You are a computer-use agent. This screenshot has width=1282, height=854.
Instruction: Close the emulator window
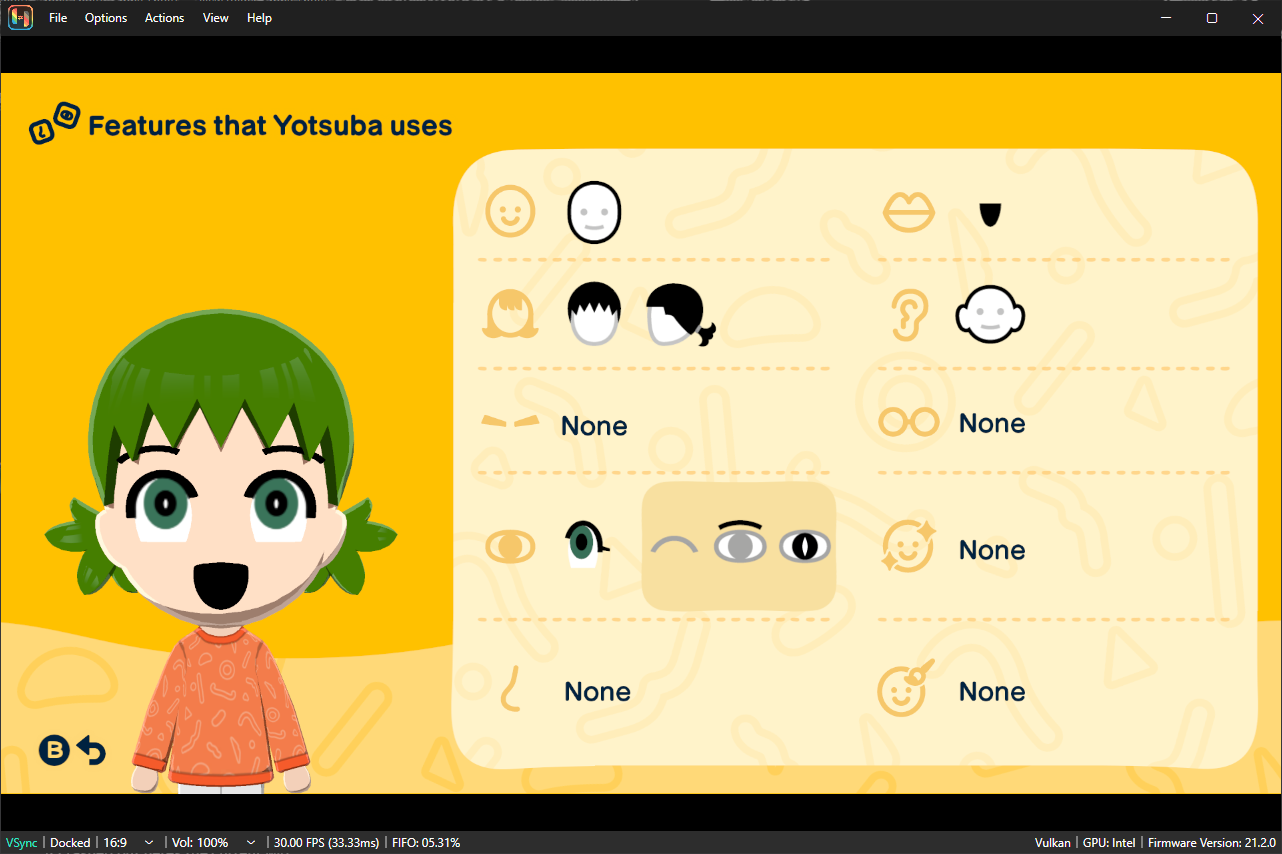pyautogui.click(x=1258, y=18)
